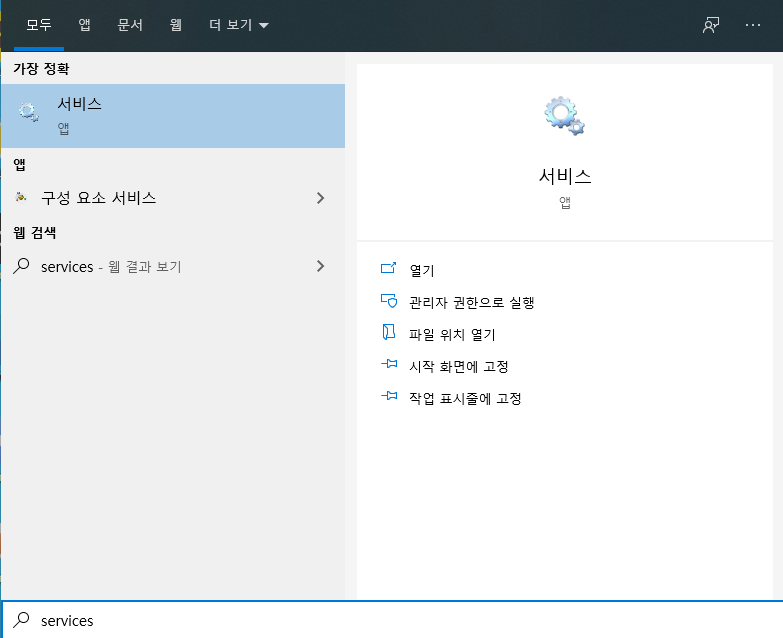783x638 pixels.
Task: Click the 서비스 gears icon in results
Action: pyautogui.click(x=29, y=112)
